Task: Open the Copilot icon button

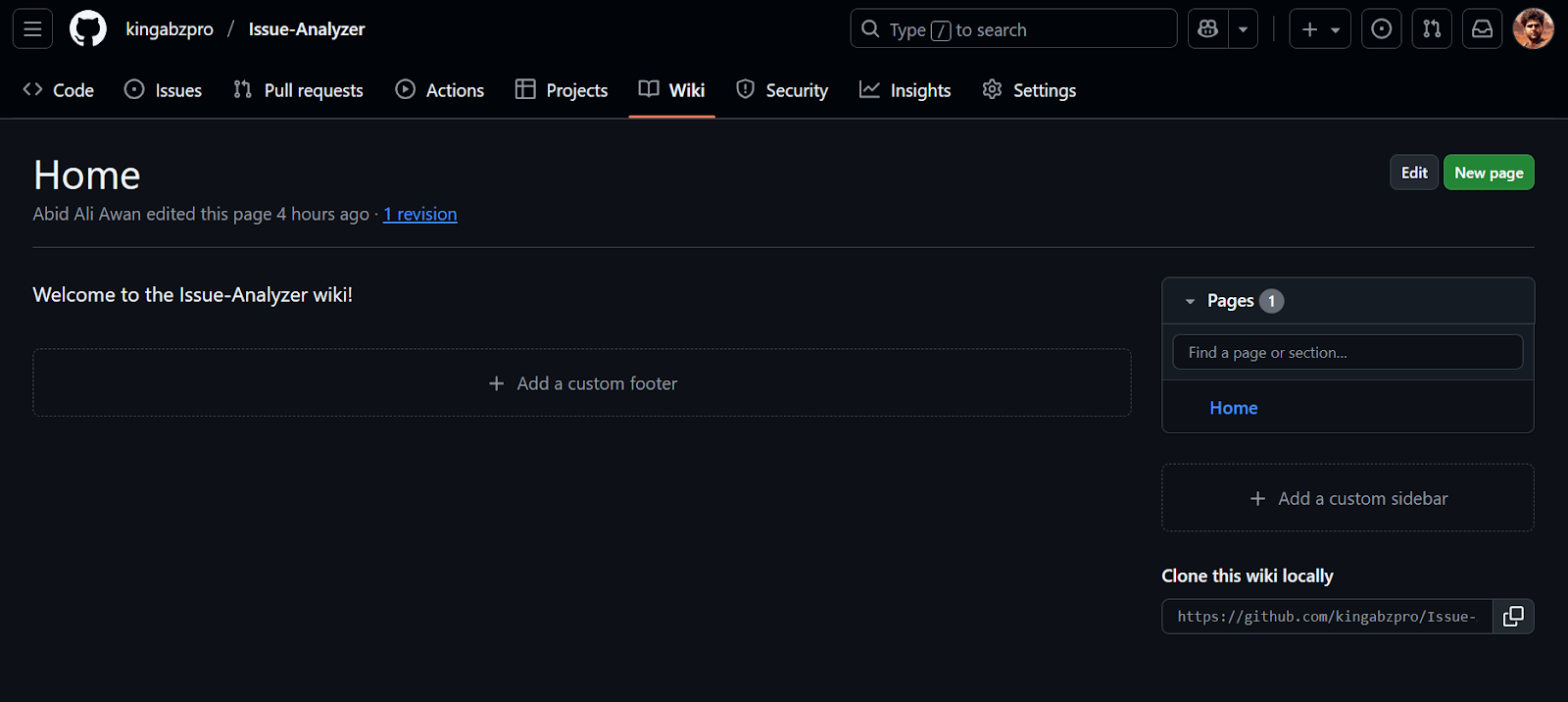Action: click(x=1208, y=29)
